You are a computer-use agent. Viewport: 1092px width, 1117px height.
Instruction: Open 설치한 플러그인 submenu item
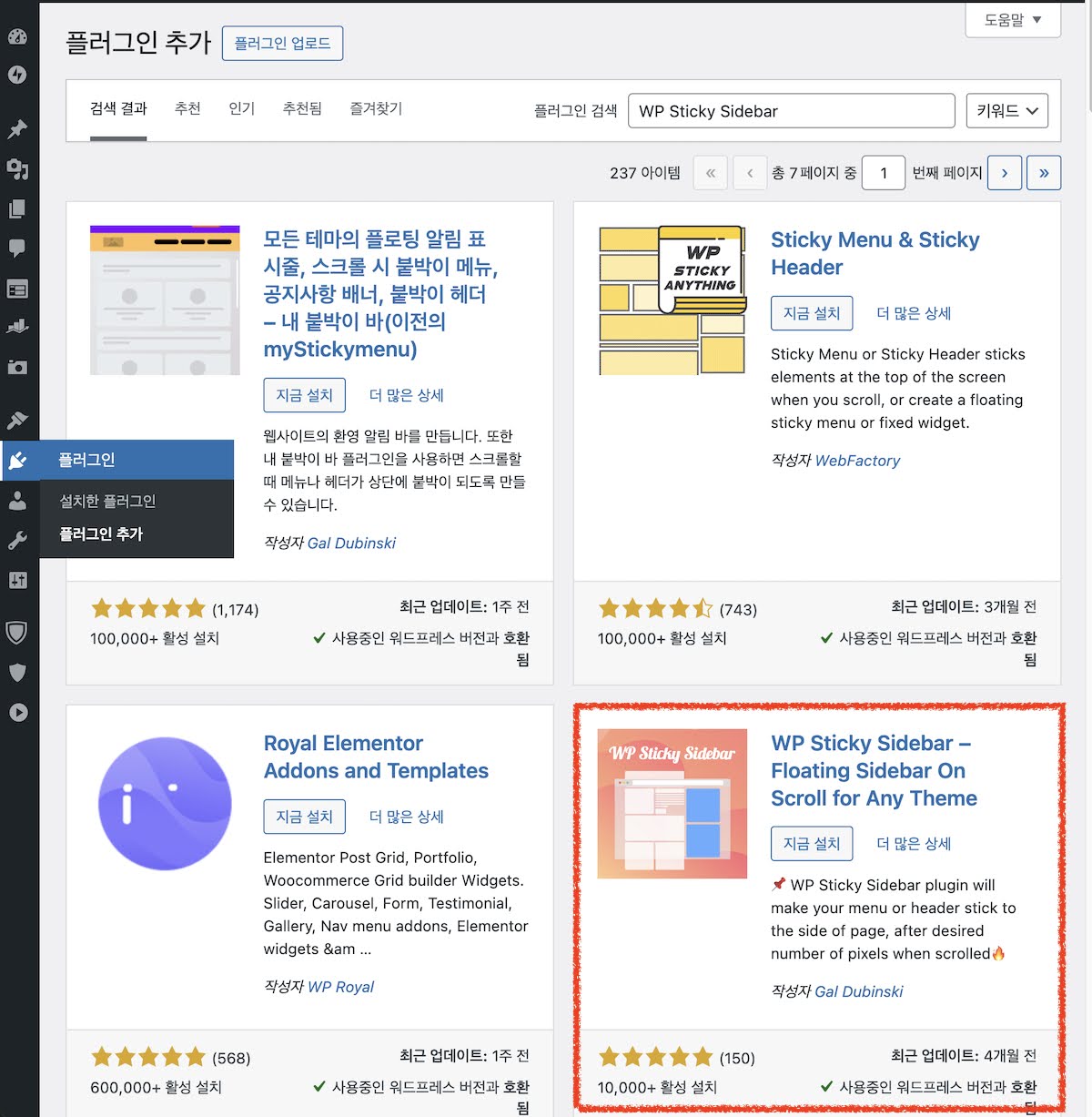[107, 501]
